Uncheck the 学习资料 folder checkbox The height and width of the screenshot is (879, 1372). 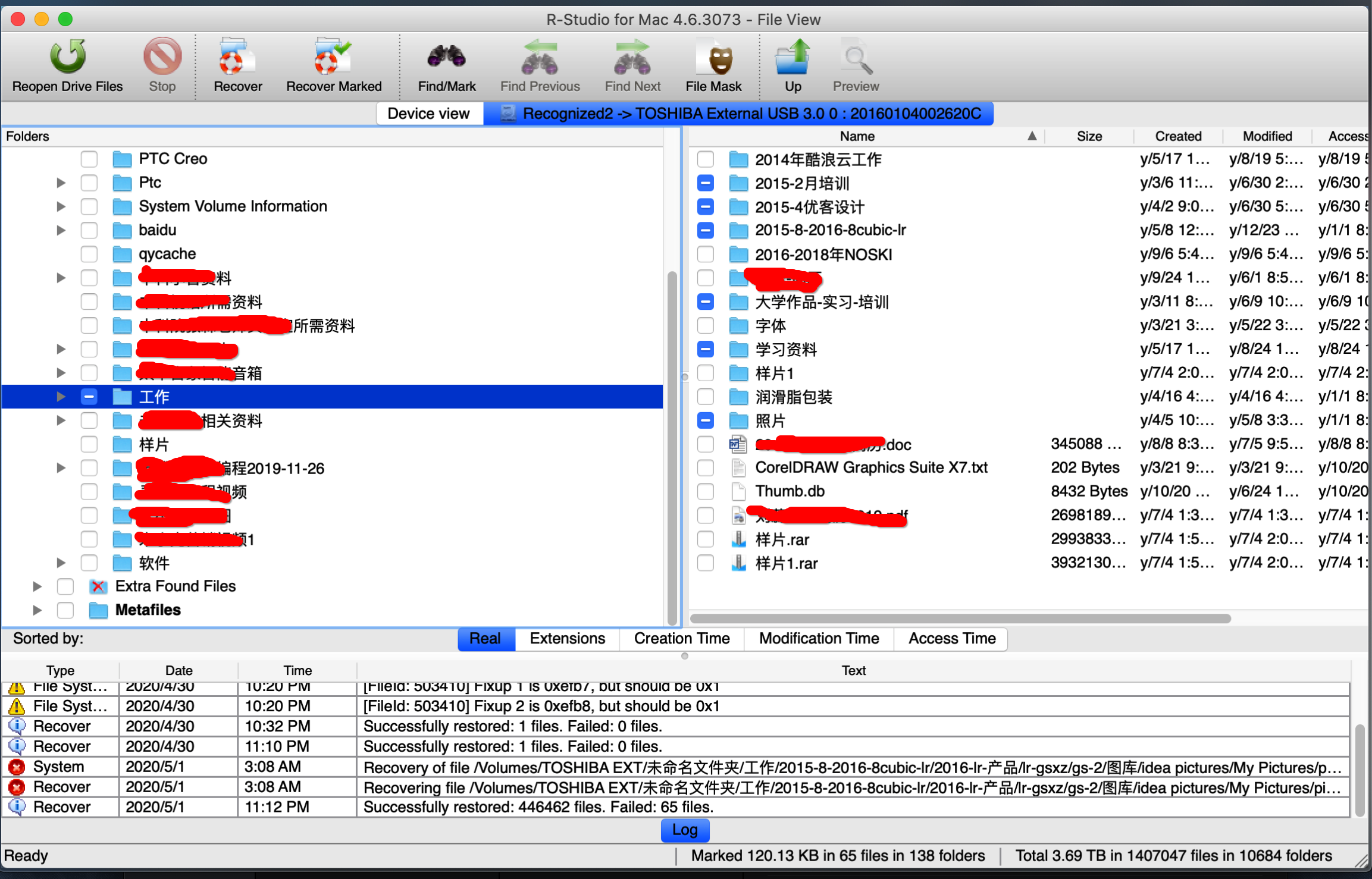(705, 349)
